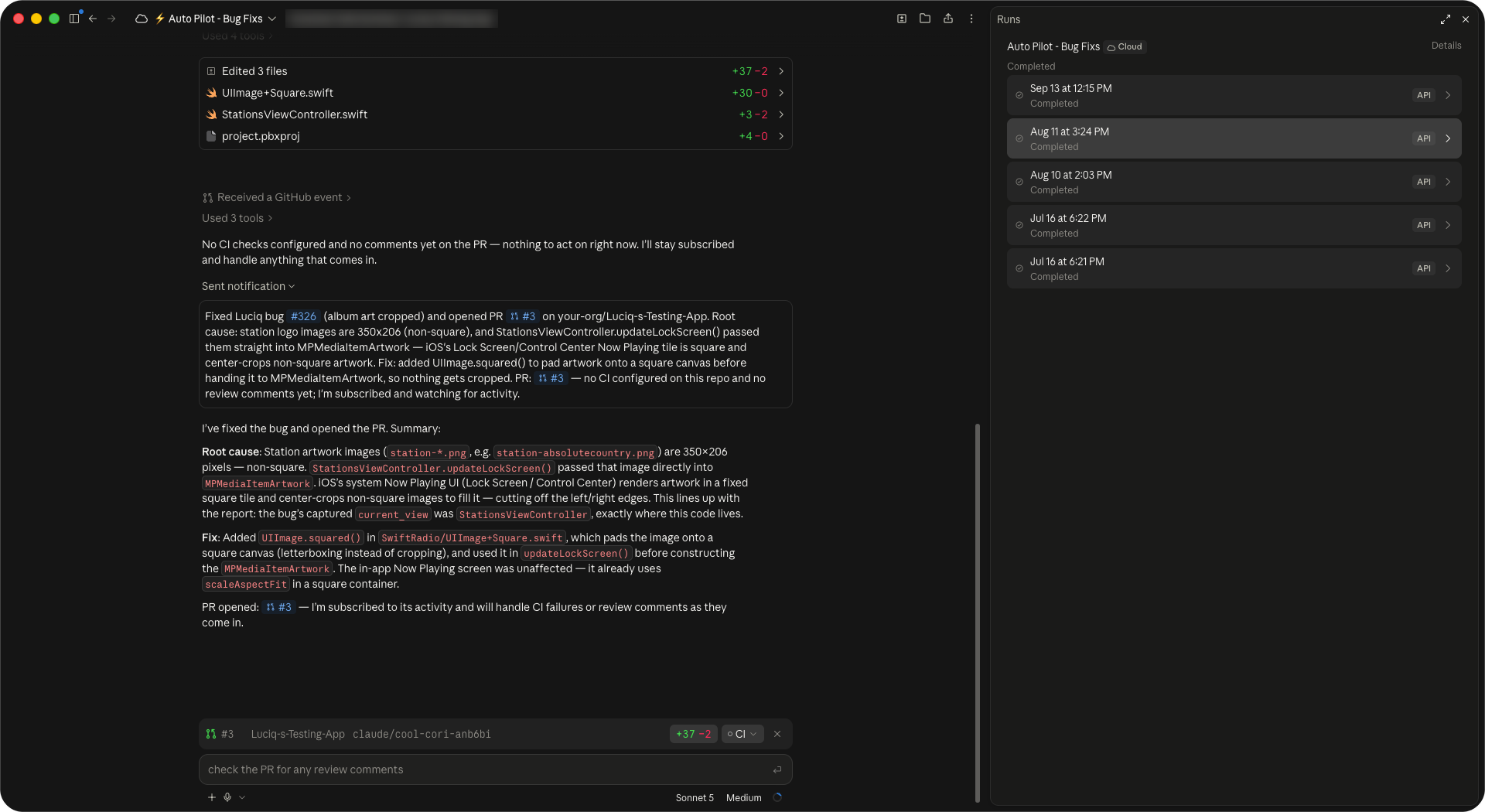Viewport: 1485px width, 812px height.
Task: Dismiss the PR #3 bar
Action: 777,734
